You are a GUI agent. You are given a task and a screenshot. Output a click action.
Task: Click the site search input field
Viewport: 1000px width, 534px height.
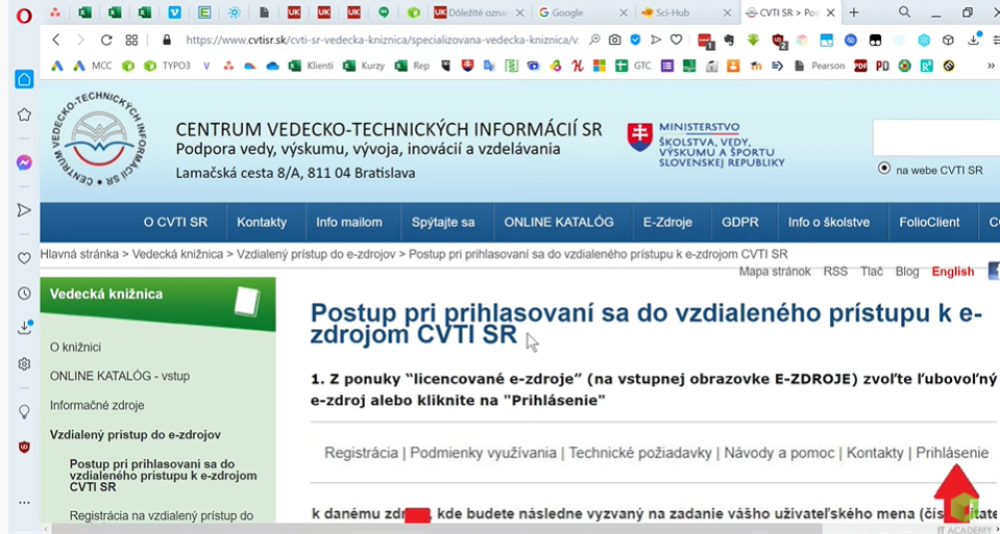click(x=935, y=138)
